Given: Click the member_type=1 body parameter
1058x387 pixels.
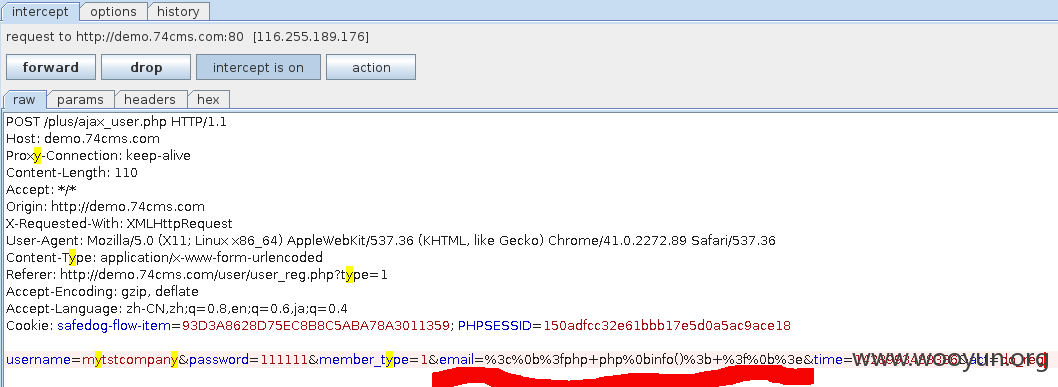Looking at the screenshot, I should 374,359.
